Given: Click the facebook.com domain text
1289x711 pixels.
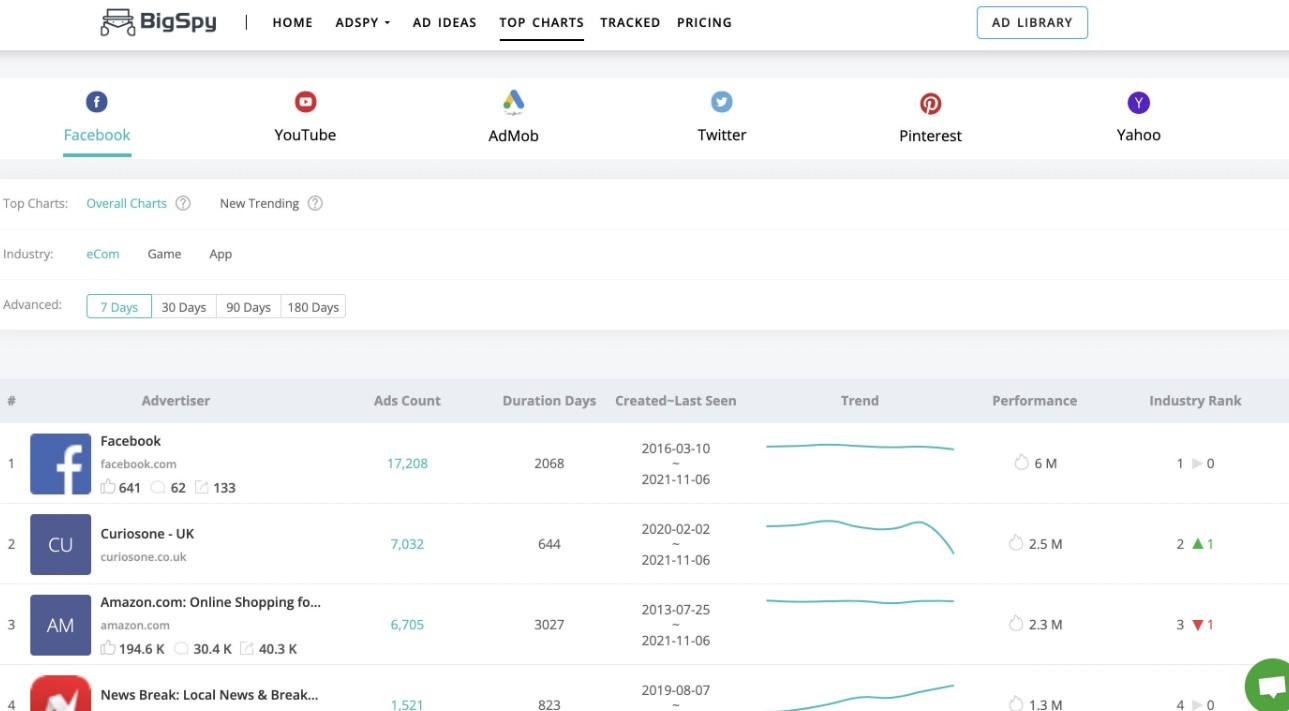Looking at the screenshot, I should (138, 464).
